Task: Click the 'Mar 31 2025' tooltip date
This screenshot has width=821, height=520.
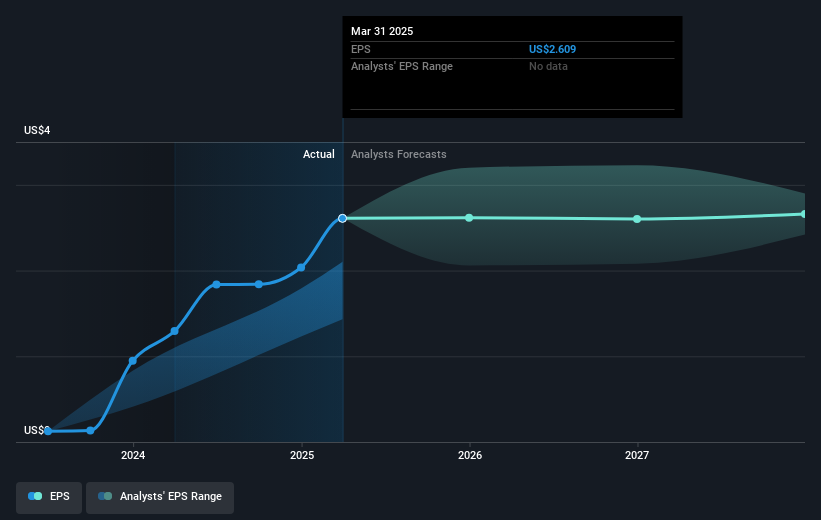Action: (382, 31)
